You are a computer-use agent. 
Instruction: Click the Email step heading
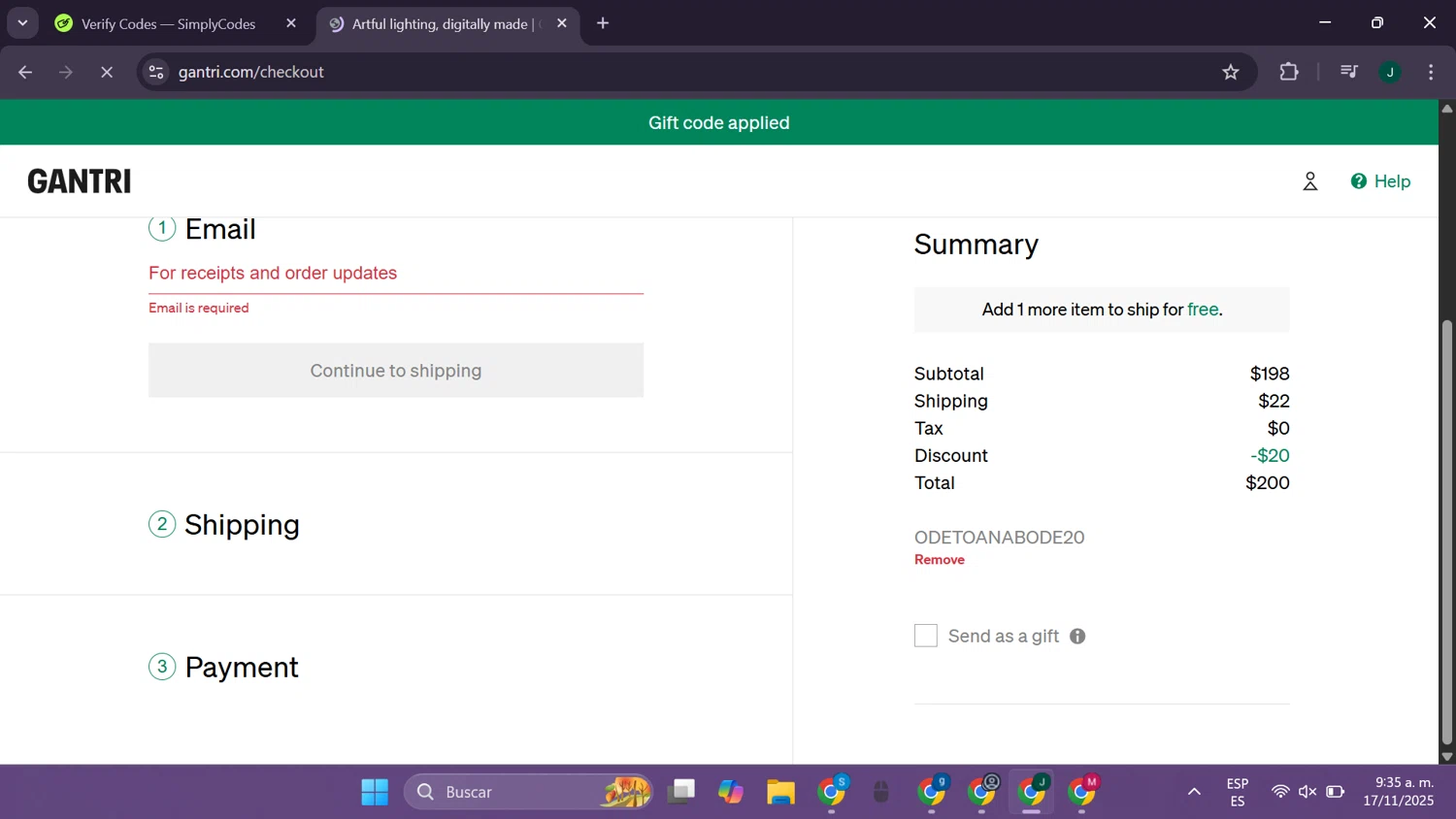[220, 229]
